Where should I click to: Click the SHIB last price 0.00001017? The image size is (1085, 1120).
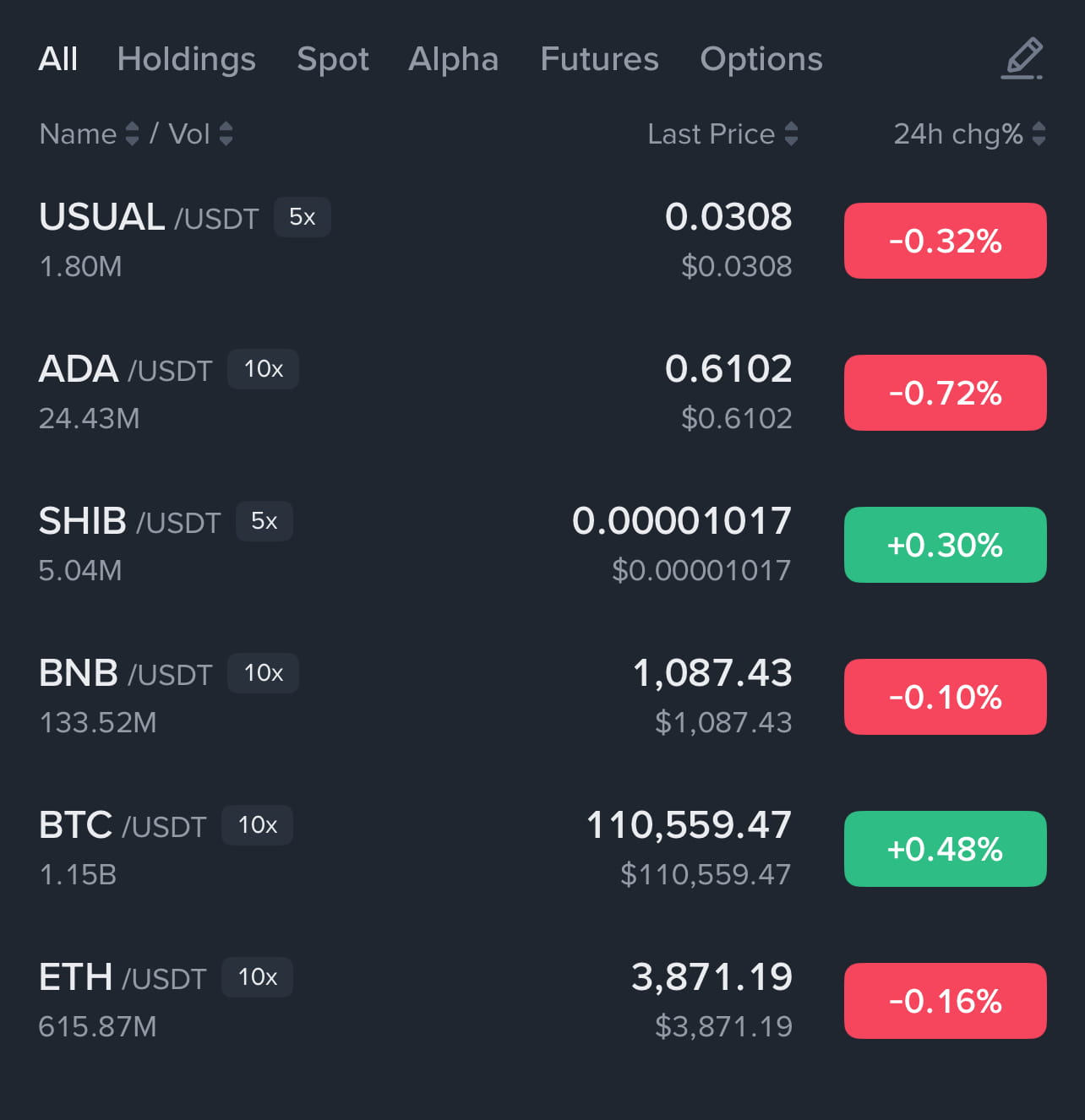(681, 521)
